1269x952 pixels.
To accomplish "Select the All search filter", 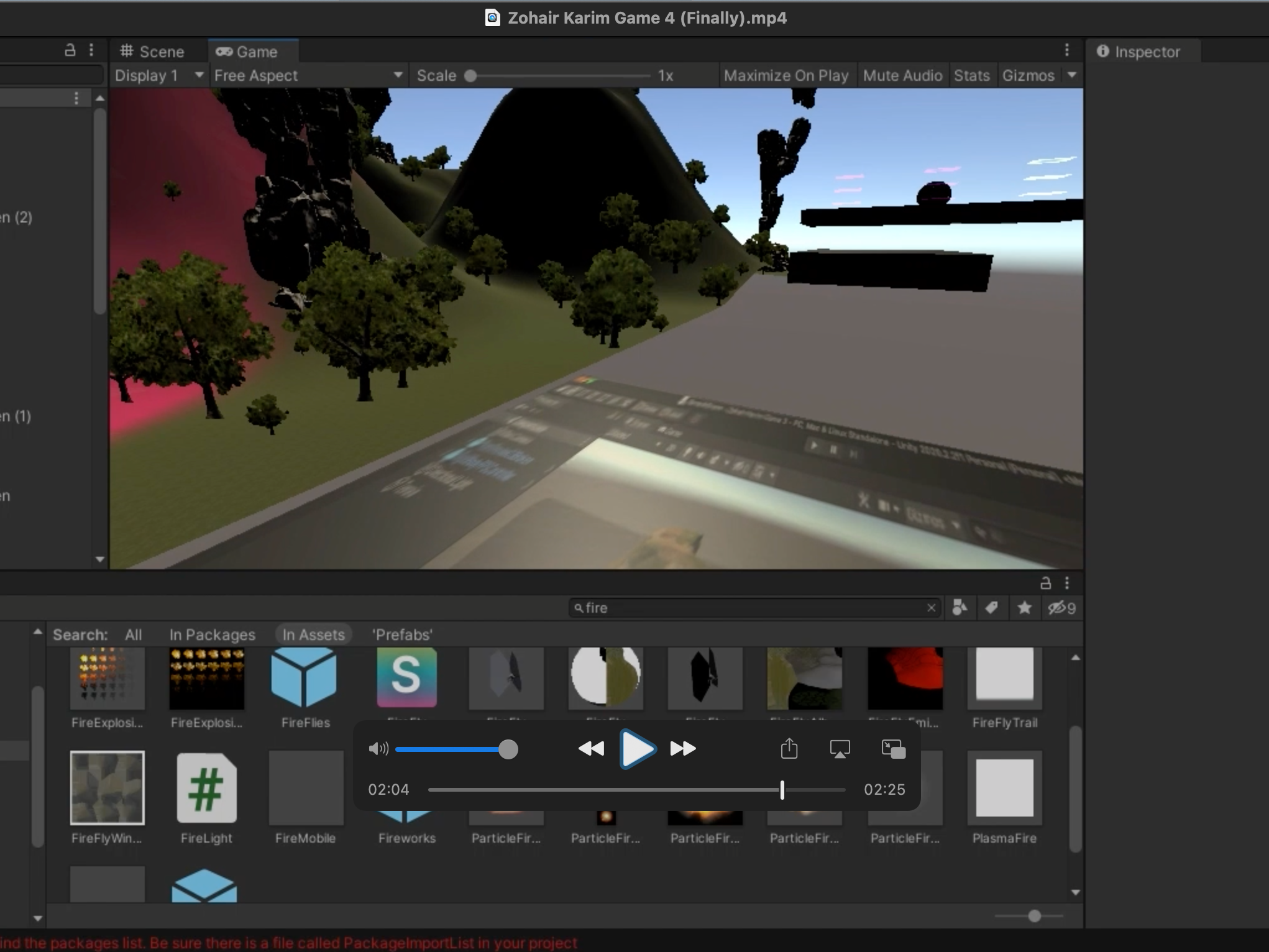I will (x=133, y=634).
